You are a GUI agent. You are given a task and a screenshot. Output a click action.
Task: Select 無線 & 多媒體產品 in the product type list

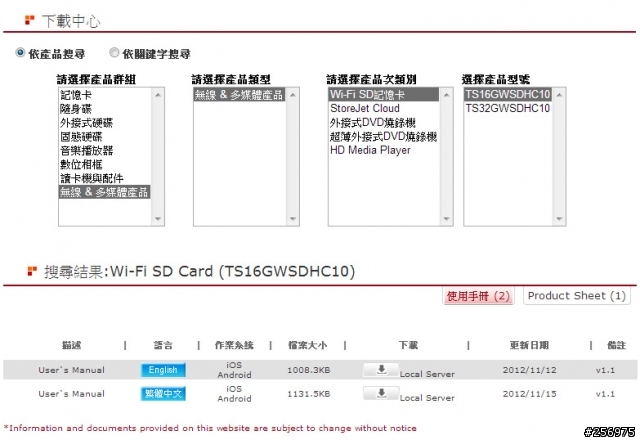[239, 95]
